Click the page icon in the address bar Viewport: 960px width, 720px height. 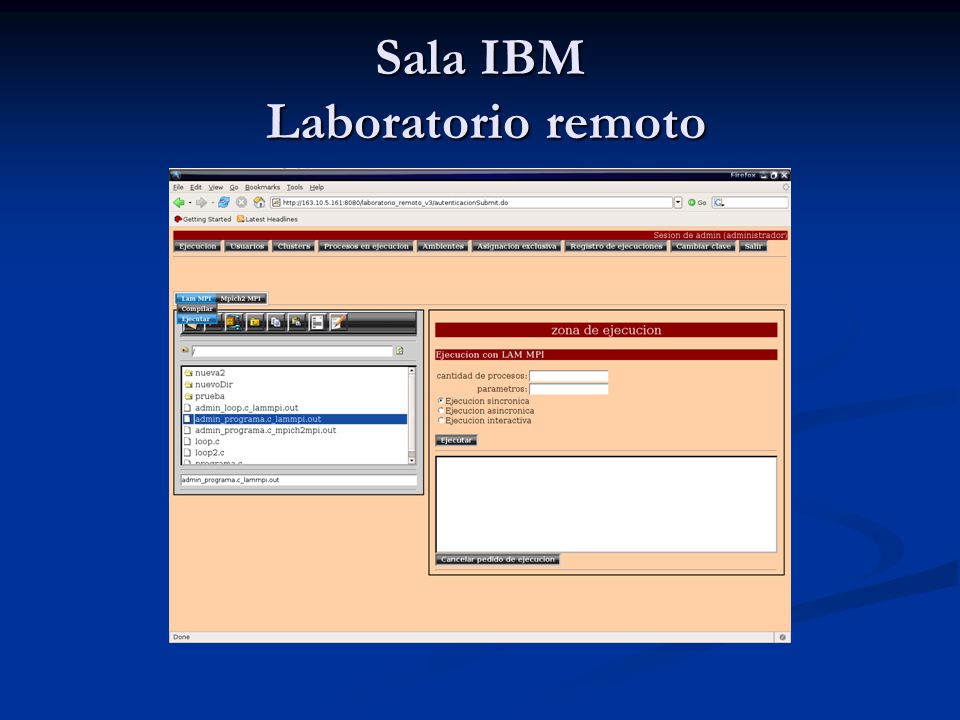[x=276, y=203]
